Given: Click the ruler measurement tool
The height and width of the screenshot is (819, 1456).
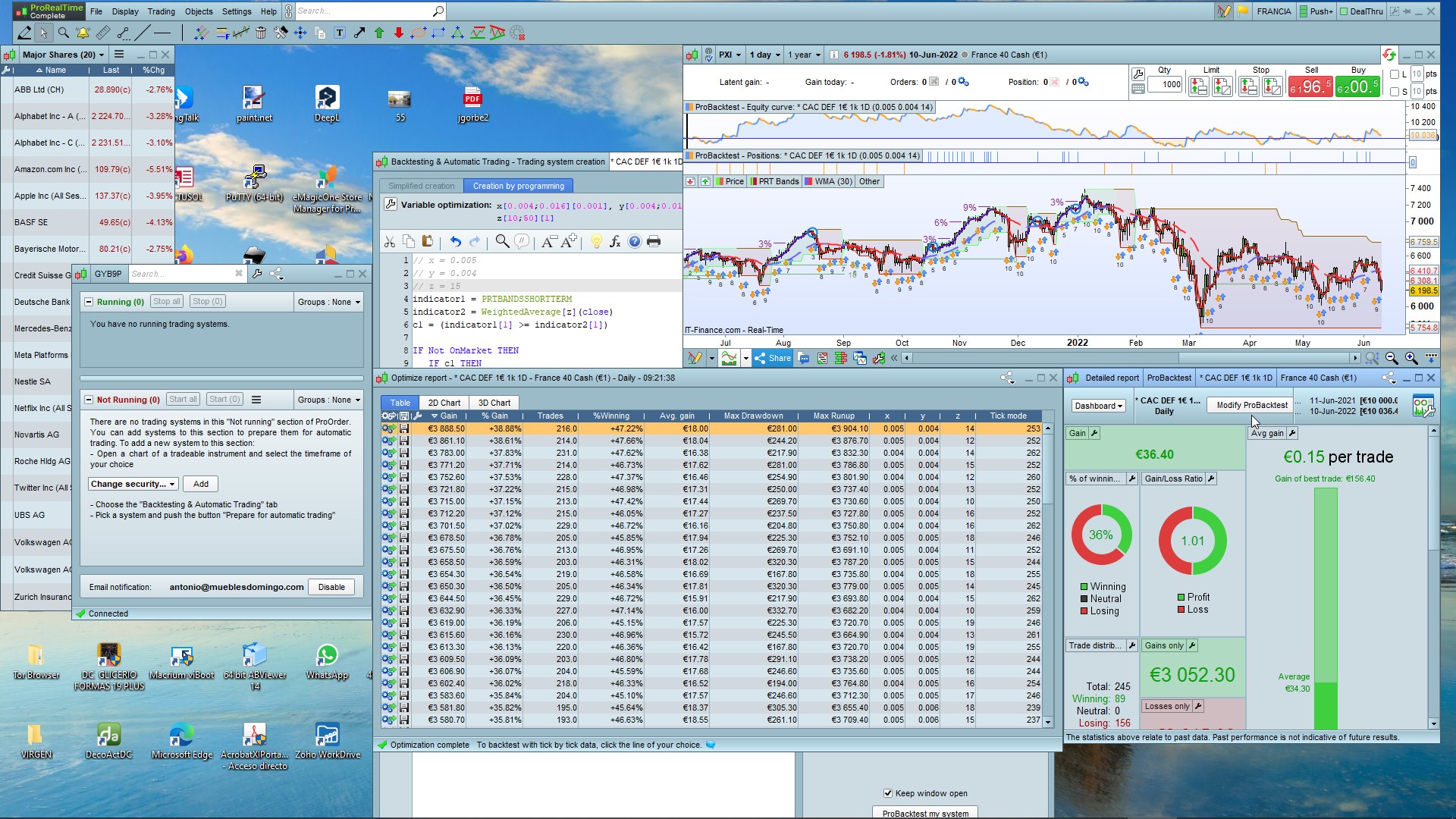Looking at the screenshot, I should [103, 33].
